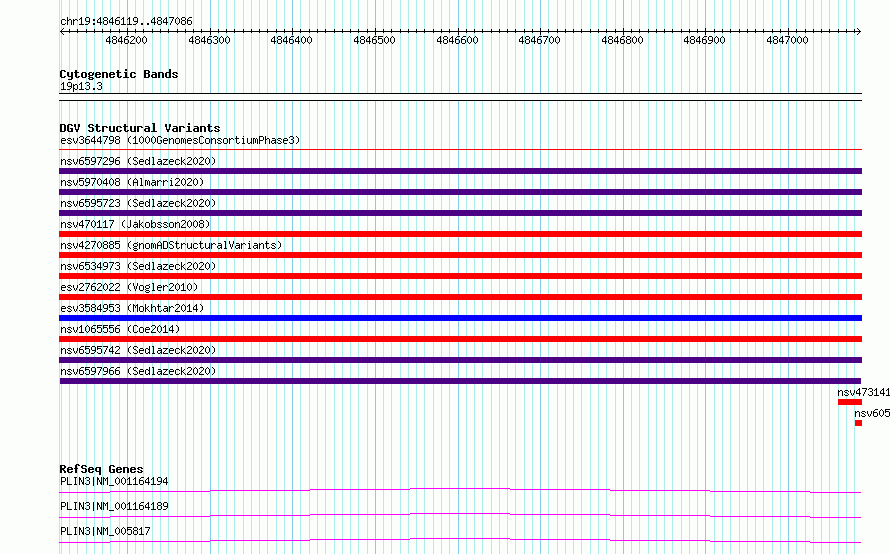
Task: Click the nsv473141 variant label
Action: pyautogui.click(x=863, y=392)
